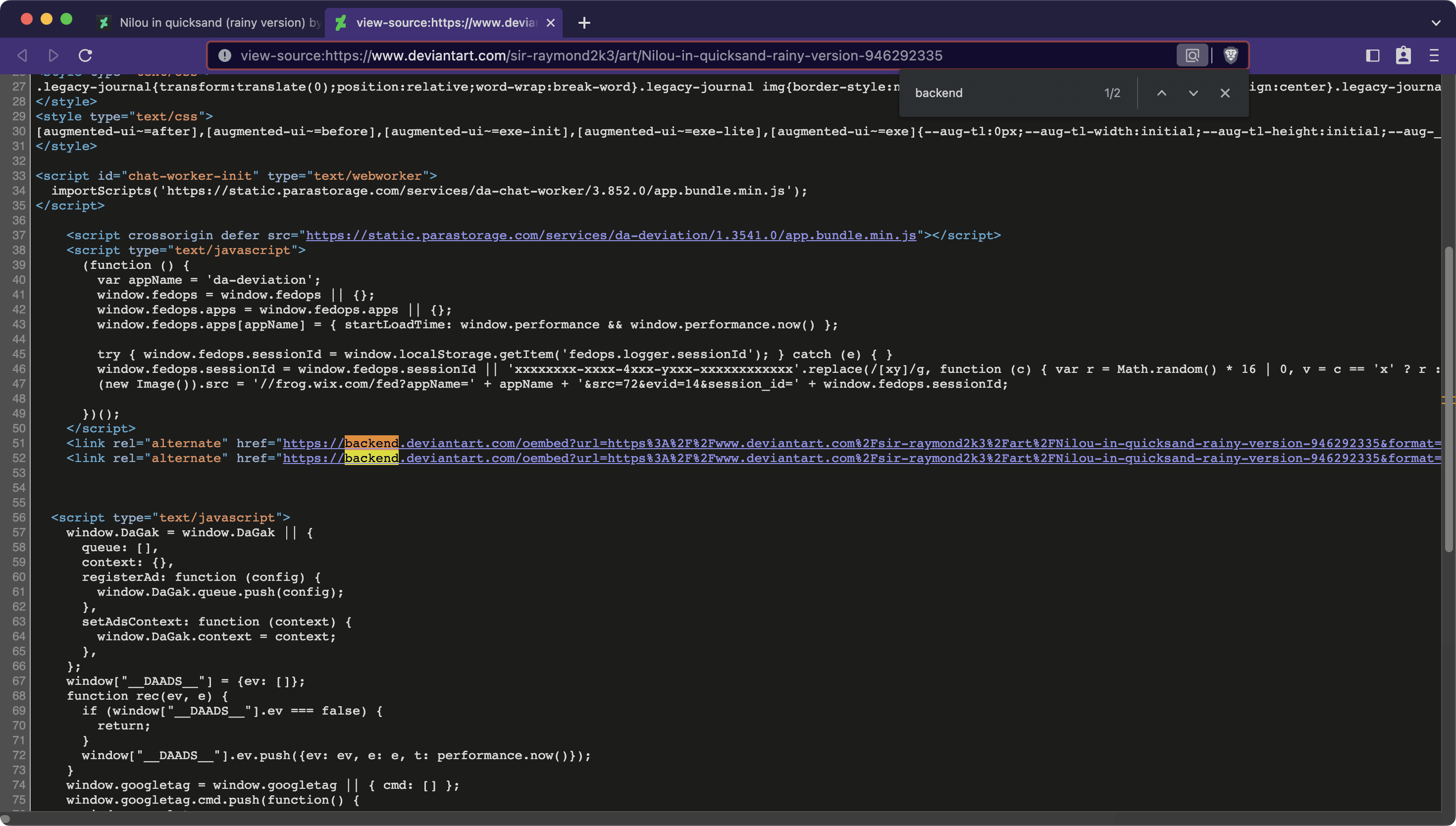Open the browser hamburger menu
The image size is (1456, 826).
tap(1434, 55)
